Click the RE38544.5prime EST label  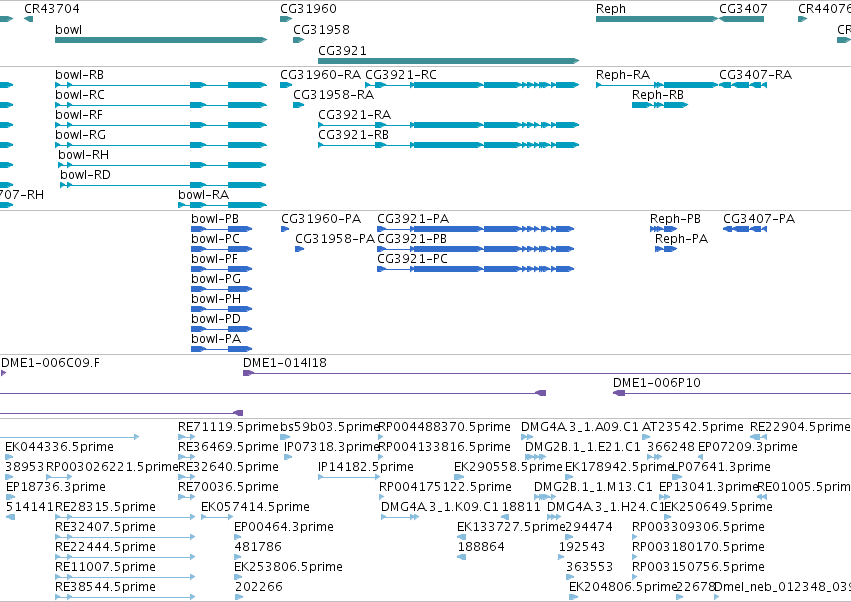105,587
